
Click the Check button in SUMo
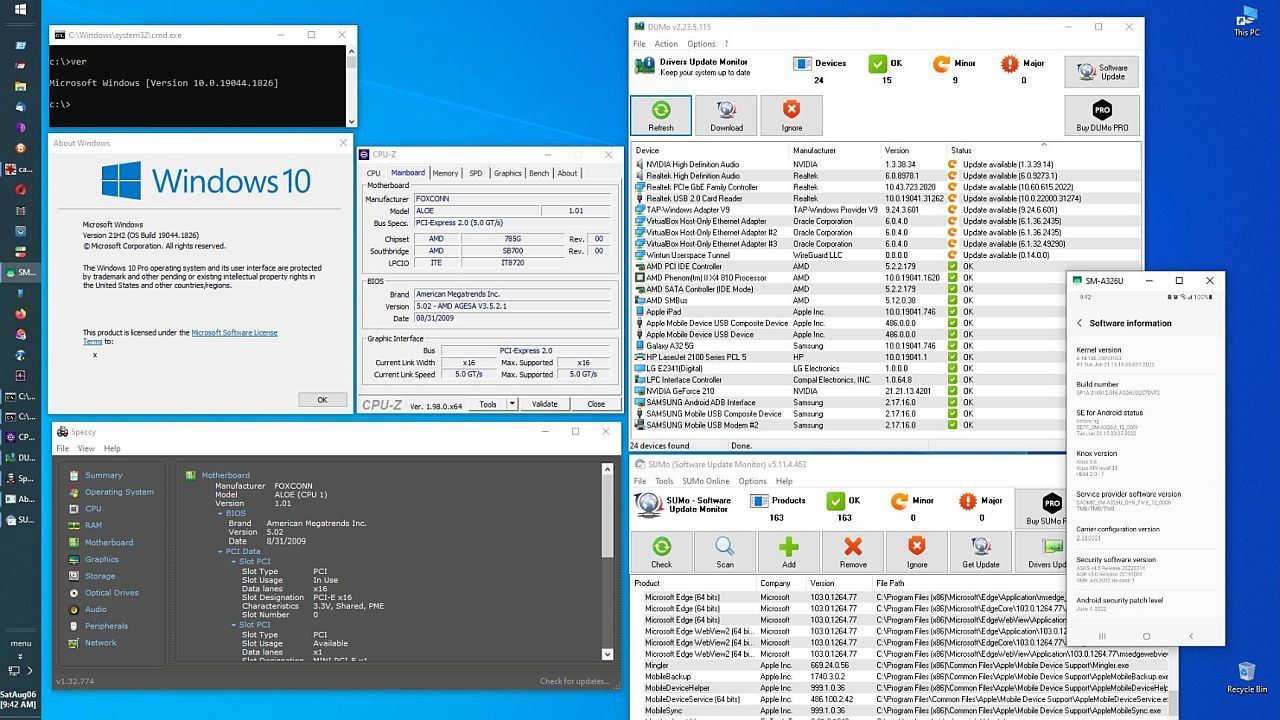[x=661, y=552]
